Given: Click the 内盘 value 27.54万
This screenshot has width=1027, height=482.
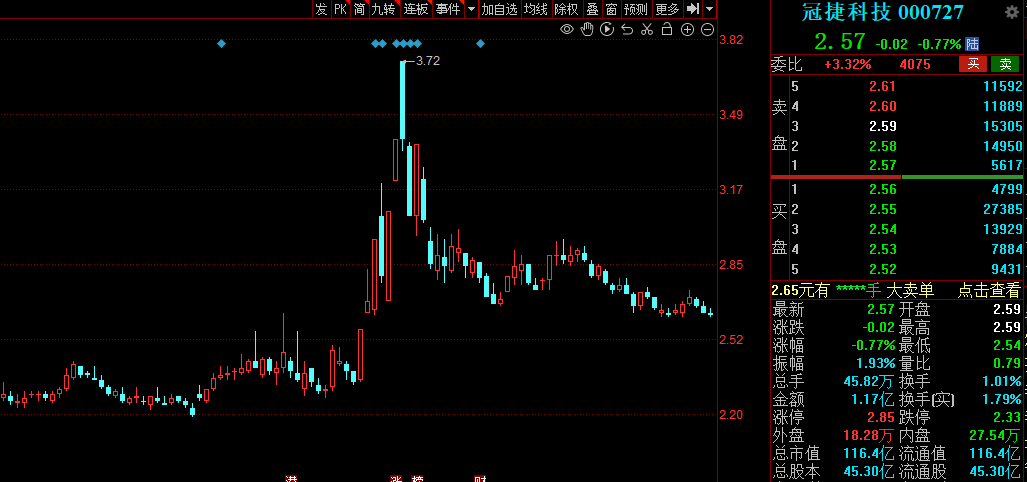Looking at the screenshot, I should point(996,435).
